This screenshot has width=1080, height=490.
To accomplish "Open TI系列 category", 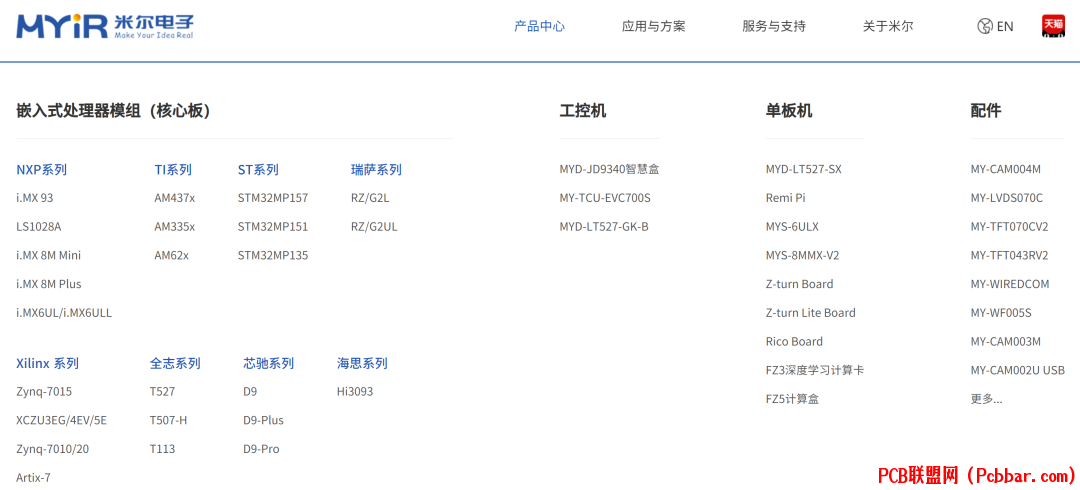I will pos(173,170).
